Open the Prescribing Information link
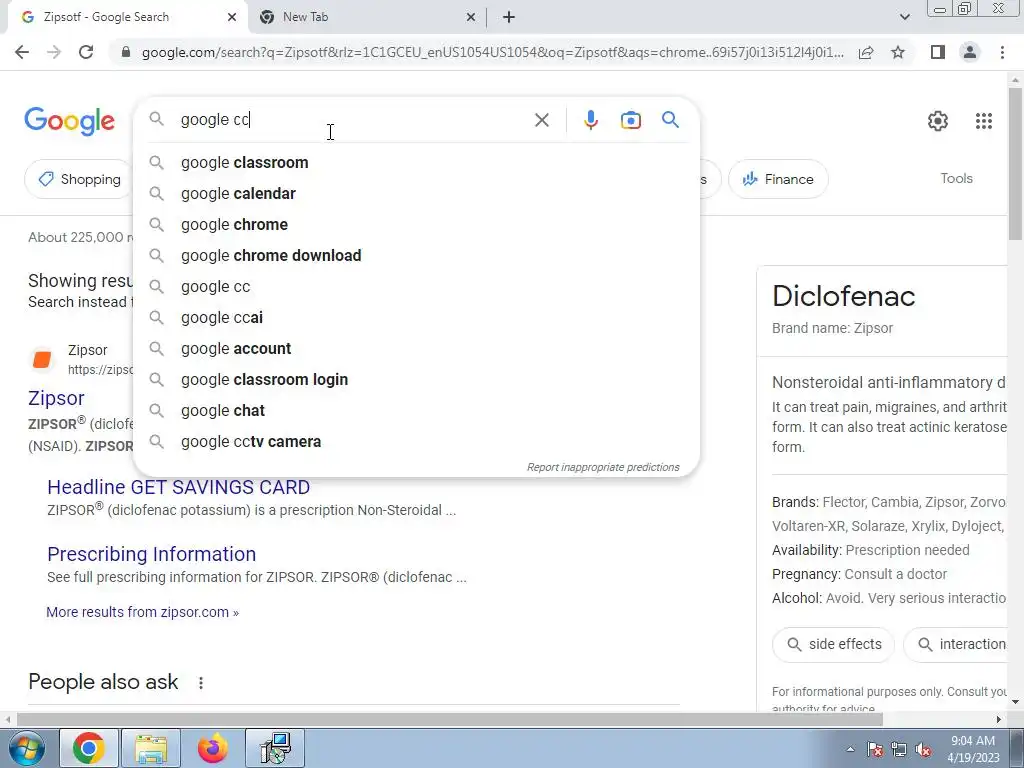 [152, 554]
